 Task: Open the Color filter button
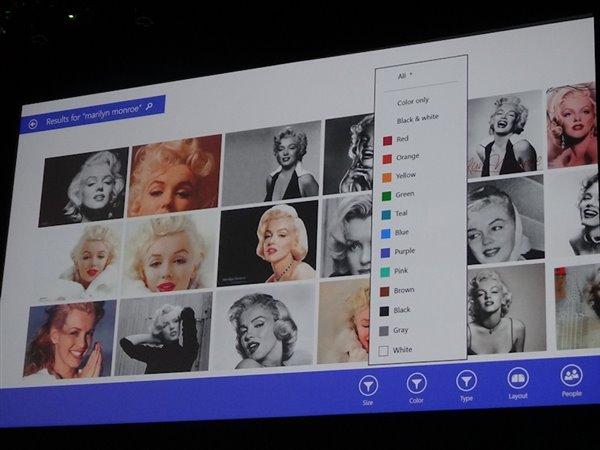pos(416,385)
